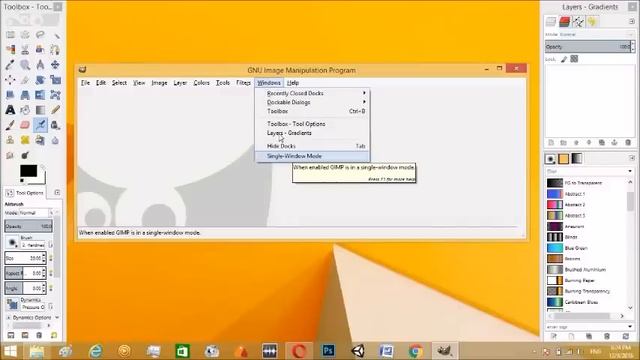Open the File menu
Image resolution: width=640 pixels, height=360 pixels.
pyautogui.click(x=85, y=83)
